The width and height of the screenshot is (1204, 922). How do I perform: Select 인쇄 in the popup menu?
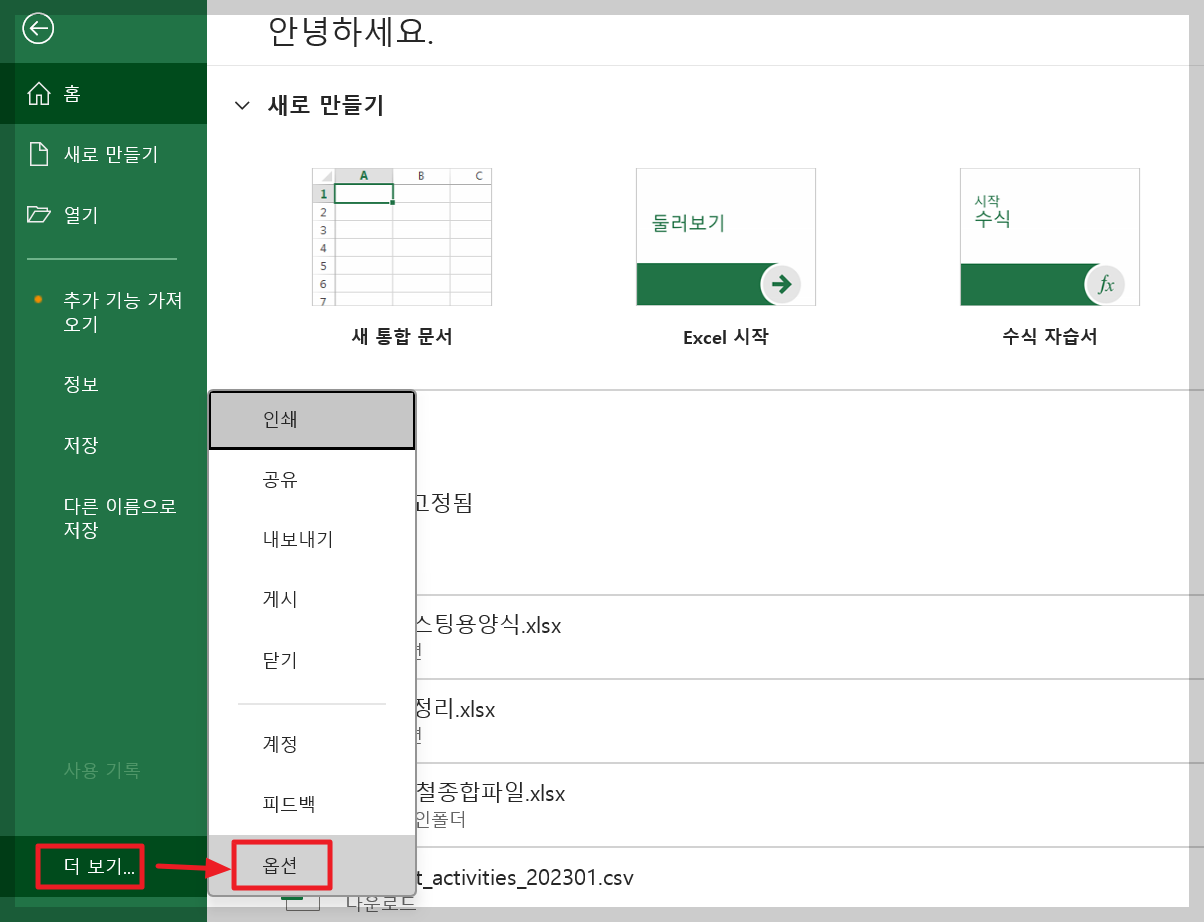(x=311, y=420)
